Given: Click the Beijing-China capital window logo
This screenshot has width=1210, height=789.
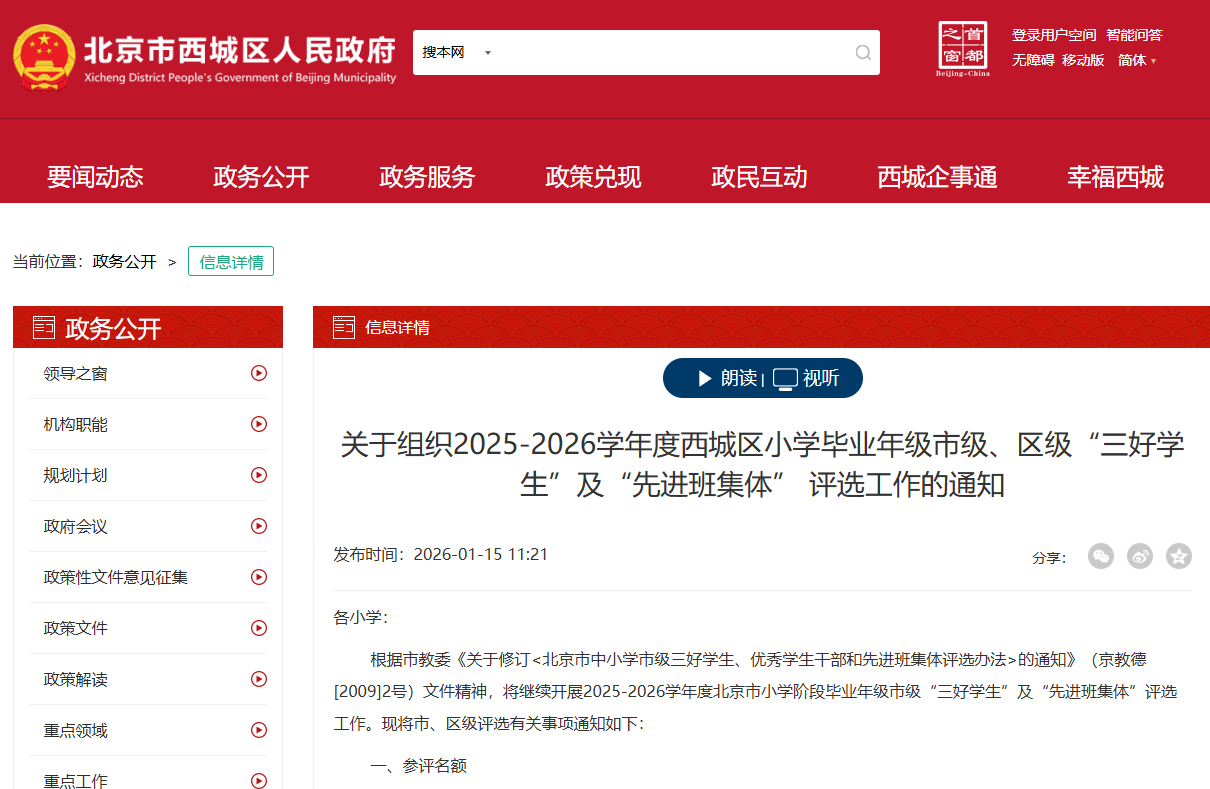Looking at the screenshot, I should pyautogui.click(x=962, y=49).
